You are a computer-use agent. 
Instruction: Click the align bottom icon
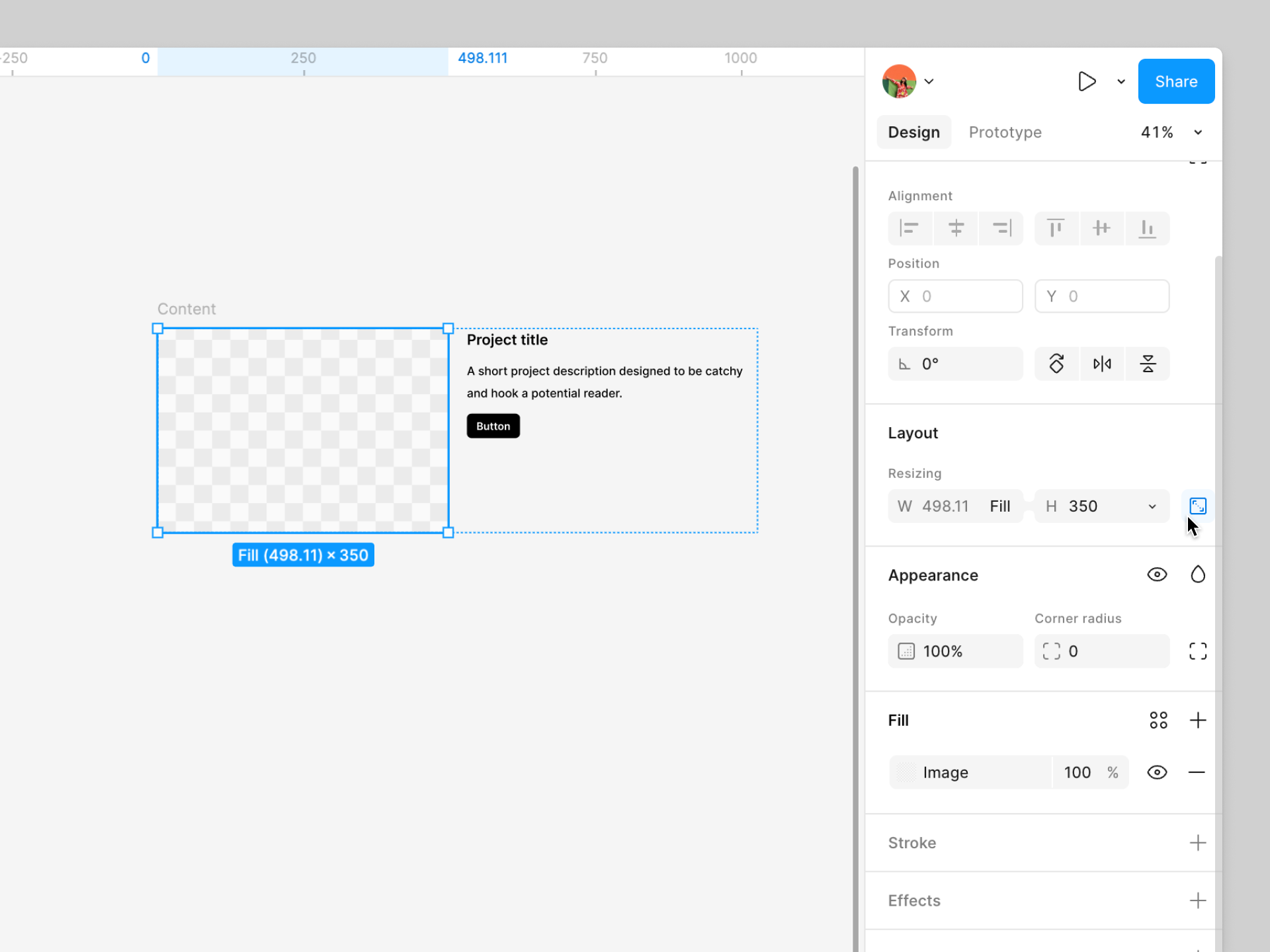[1147, 228]
